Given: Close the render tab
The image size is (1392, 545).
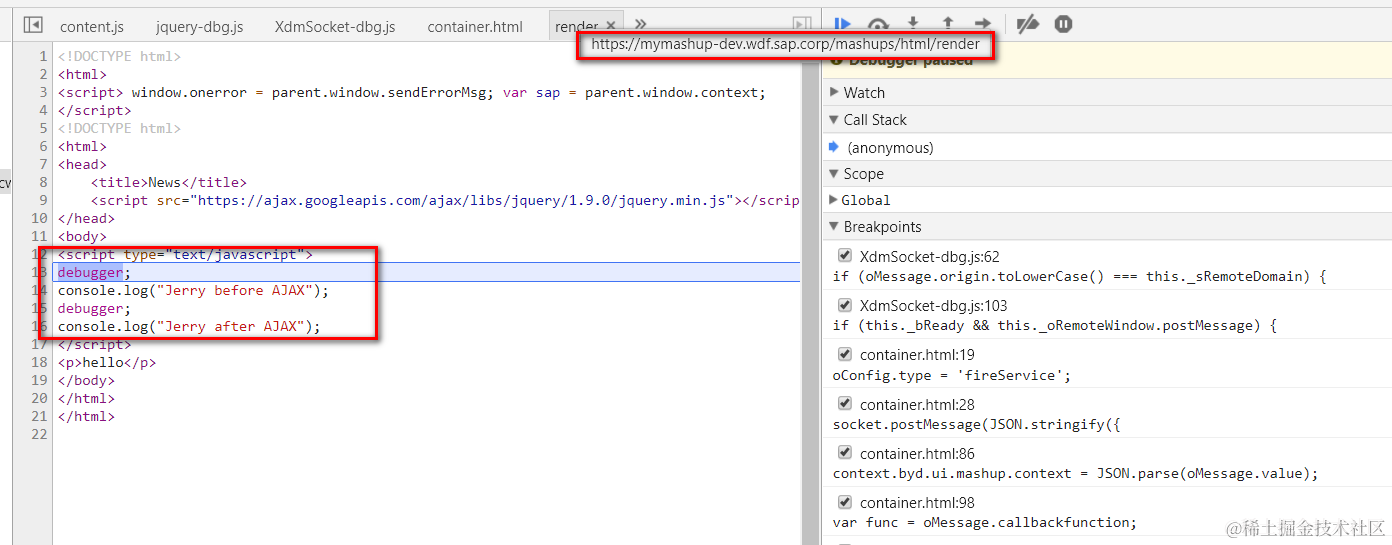Looking at the screenshot, I should 611,26.
